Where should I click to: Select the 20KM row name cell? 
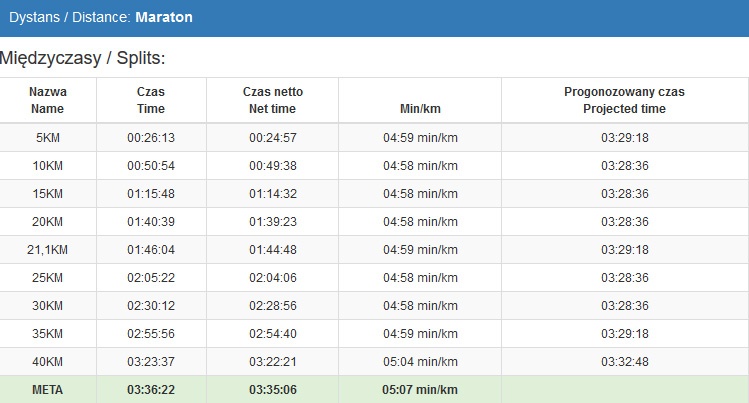click(x=48, y=222)
